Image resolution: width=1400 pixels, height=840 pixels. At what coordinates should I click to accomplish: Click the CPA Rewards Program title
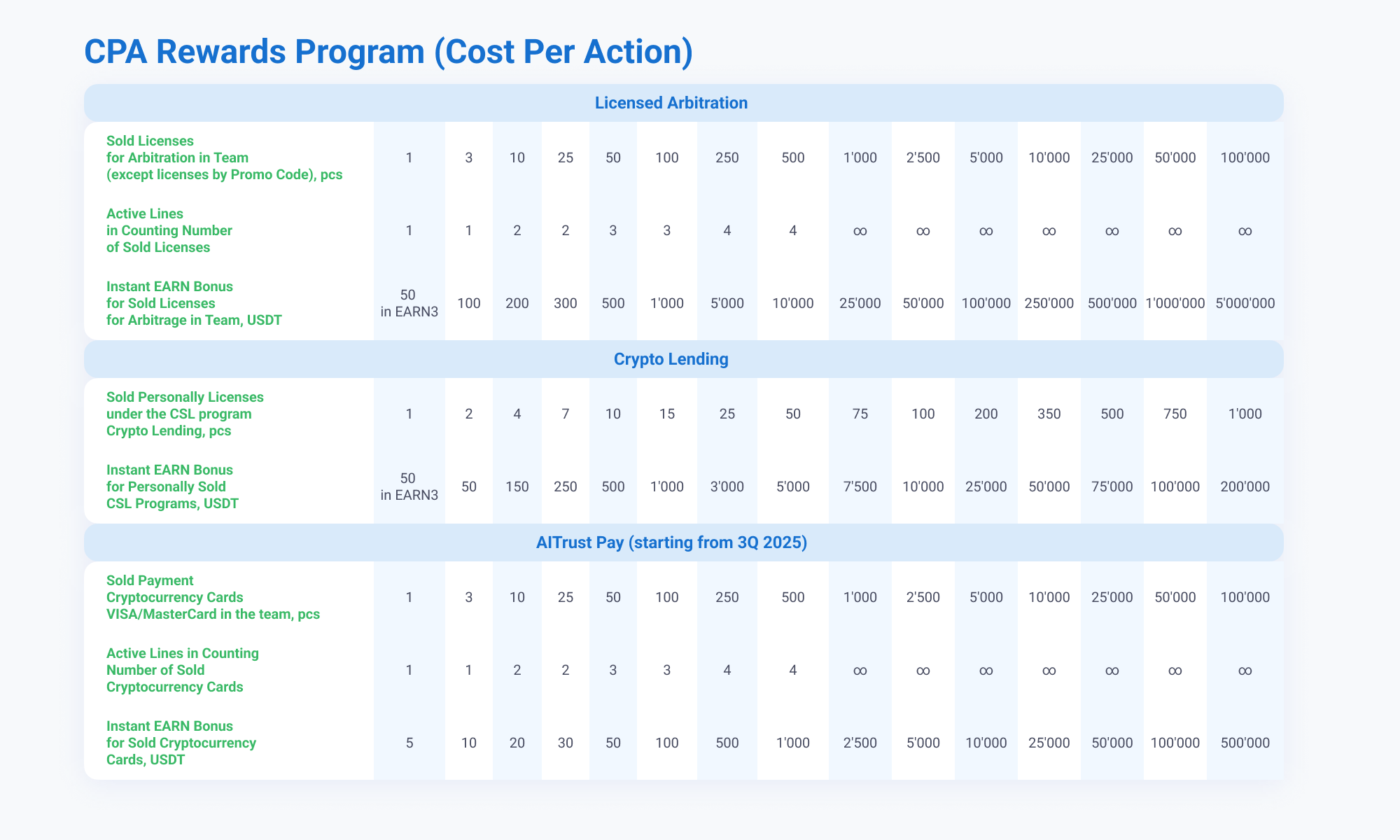388,52
